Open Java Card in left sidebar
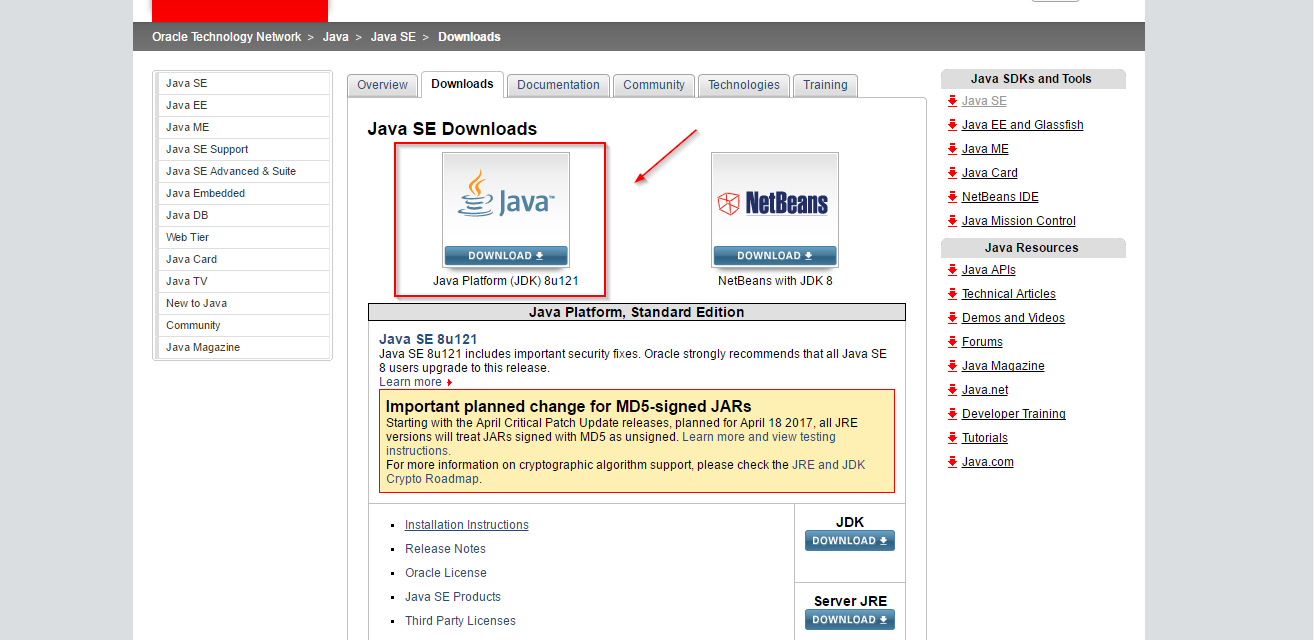This screenshot has width=1314, height=640. coord(243,259)
